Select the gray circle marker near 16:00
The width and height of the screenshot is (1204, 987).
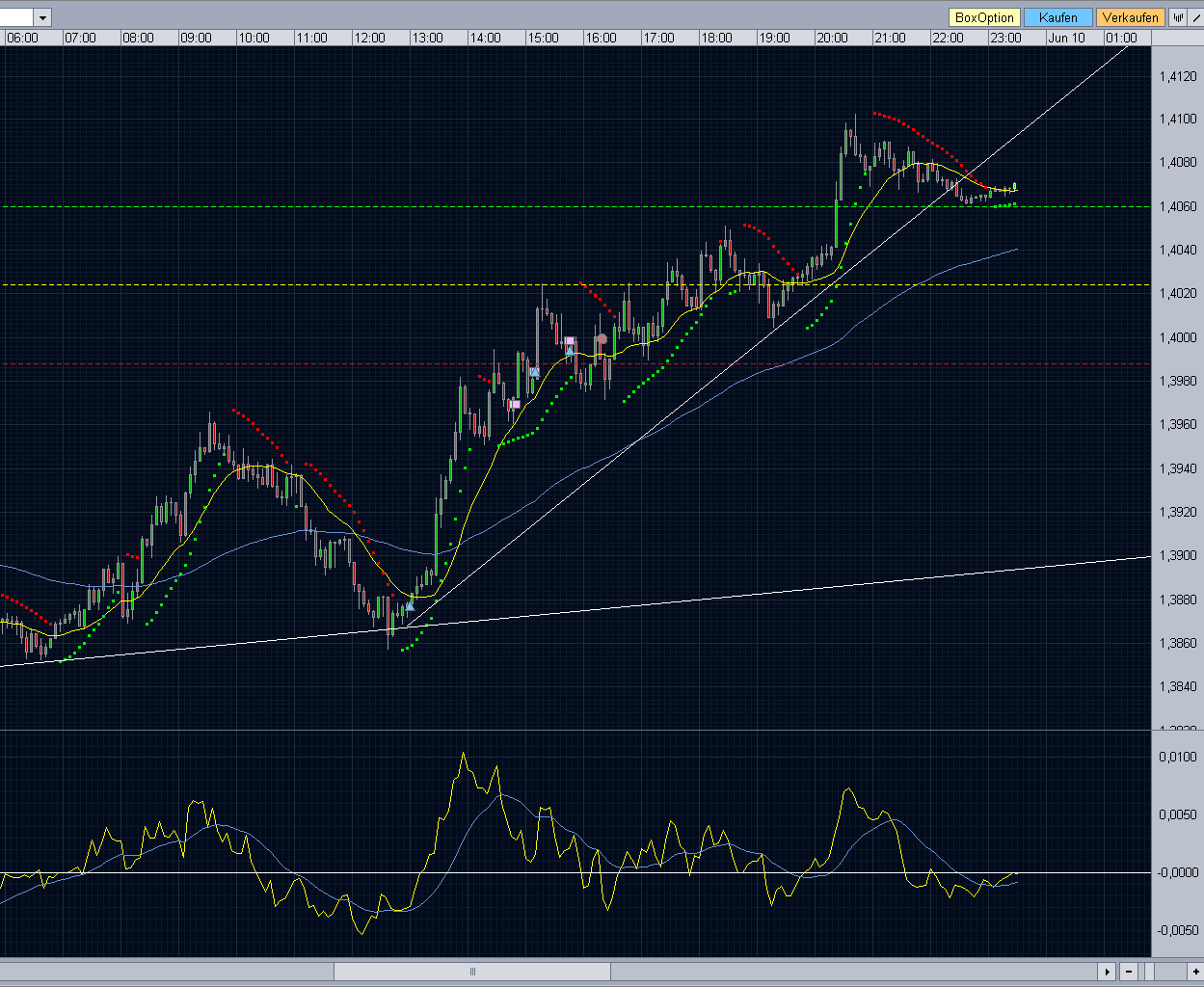pos(602,338)
